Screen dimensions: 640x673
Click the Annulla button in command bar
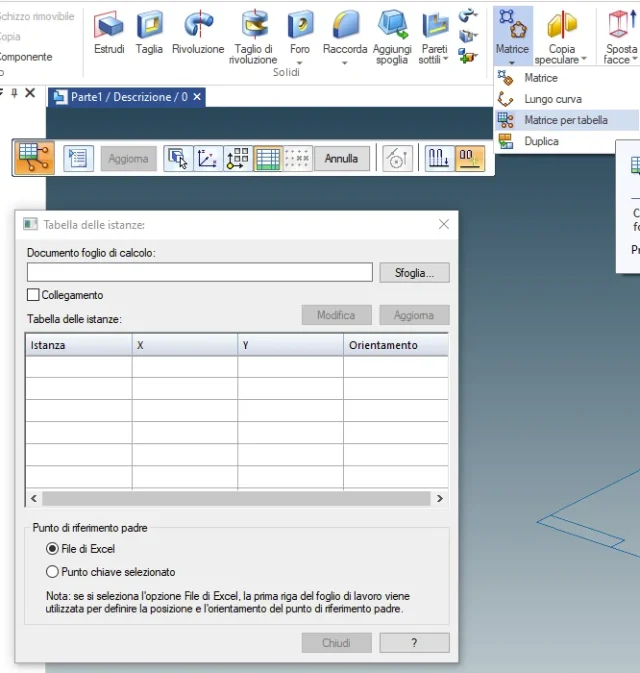pyautogui.click(x=341, y=159)
